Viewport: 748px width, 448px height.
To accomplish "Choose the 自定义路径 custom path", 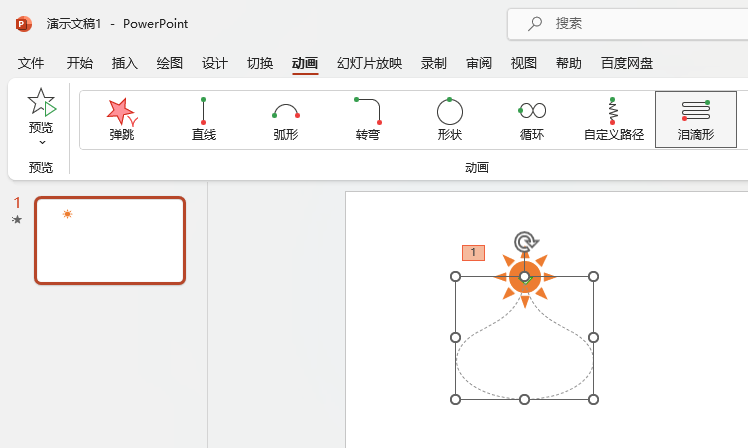I will (x=614, y=120).
